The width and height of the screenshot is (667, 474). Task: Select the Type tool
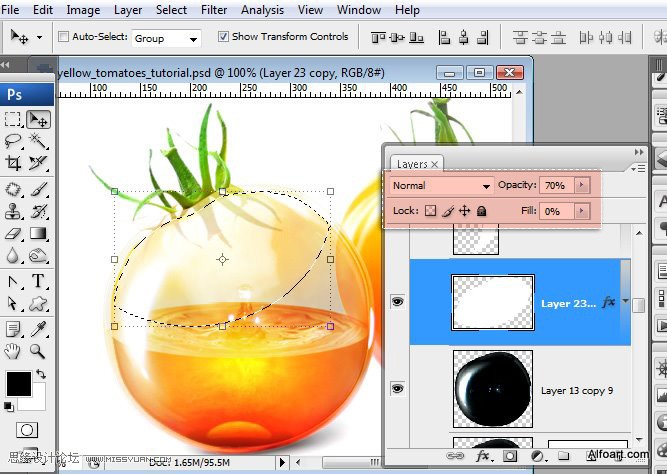click(x=38, y=281)
